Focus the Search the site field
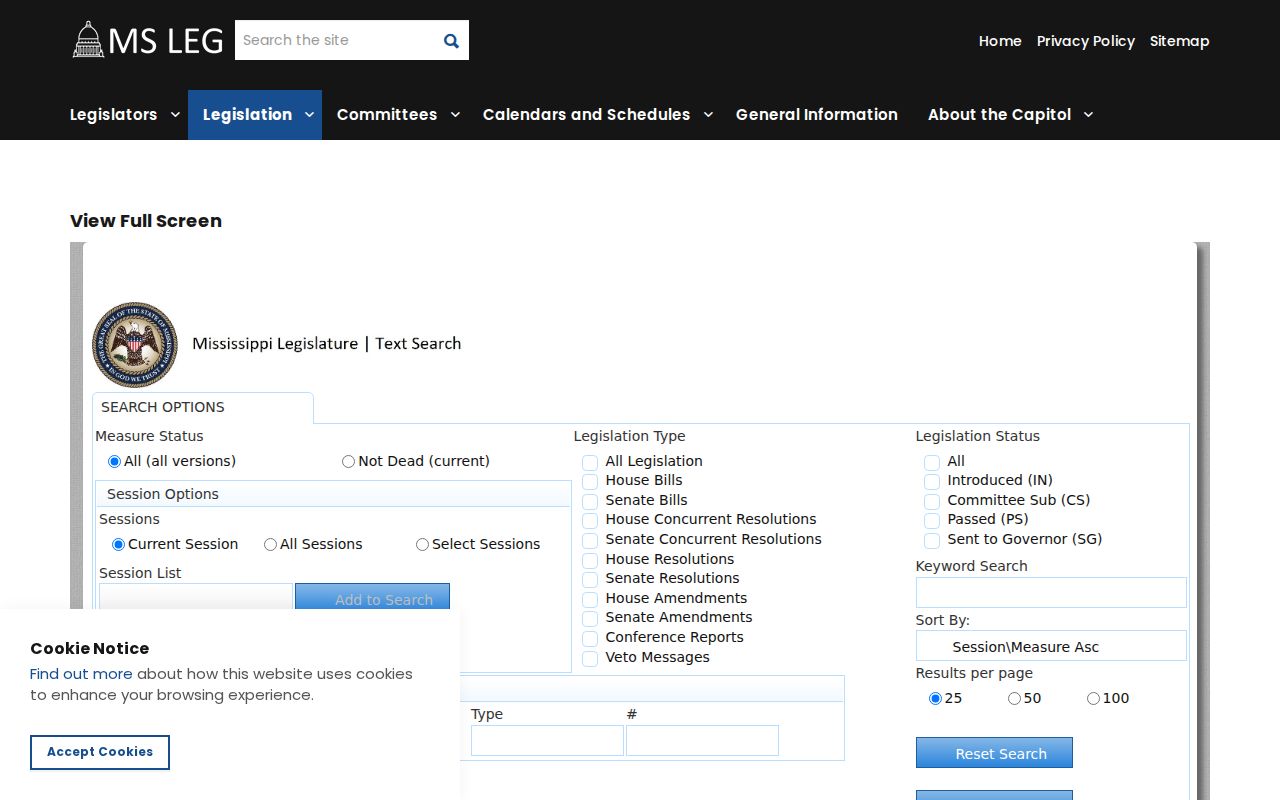Viewport: 1280px width, 800px height. click(335, 40)
